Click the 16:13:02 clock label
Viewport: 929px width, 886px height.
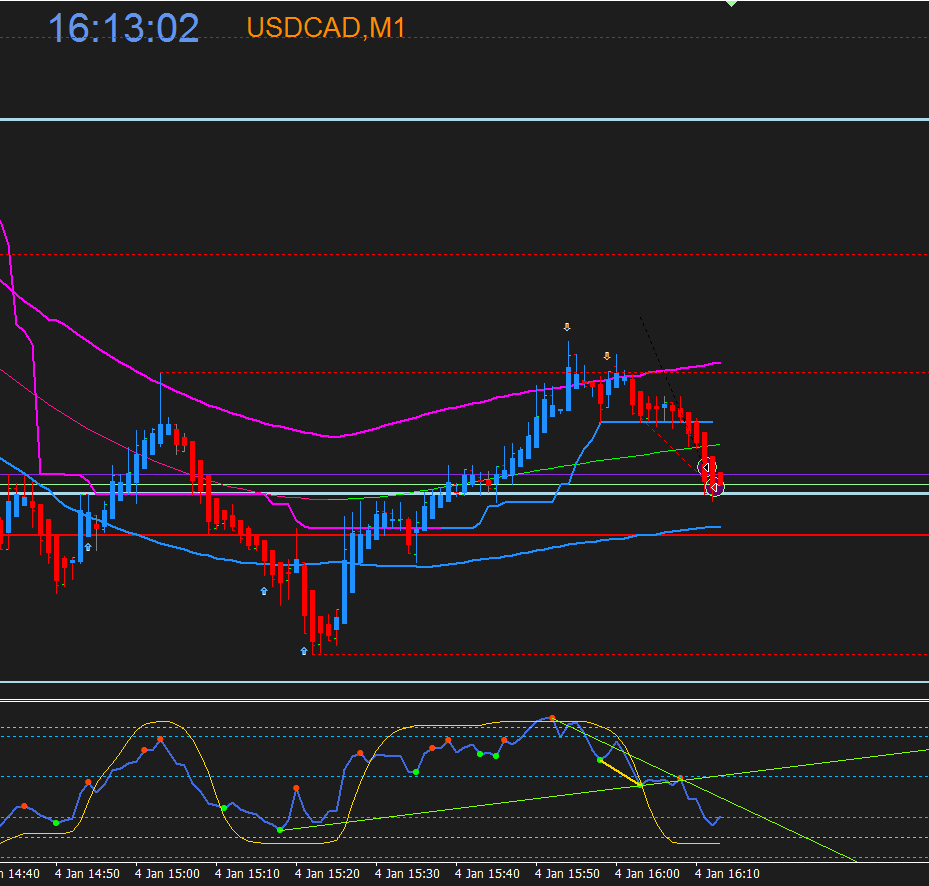click(x=123, y=28)
